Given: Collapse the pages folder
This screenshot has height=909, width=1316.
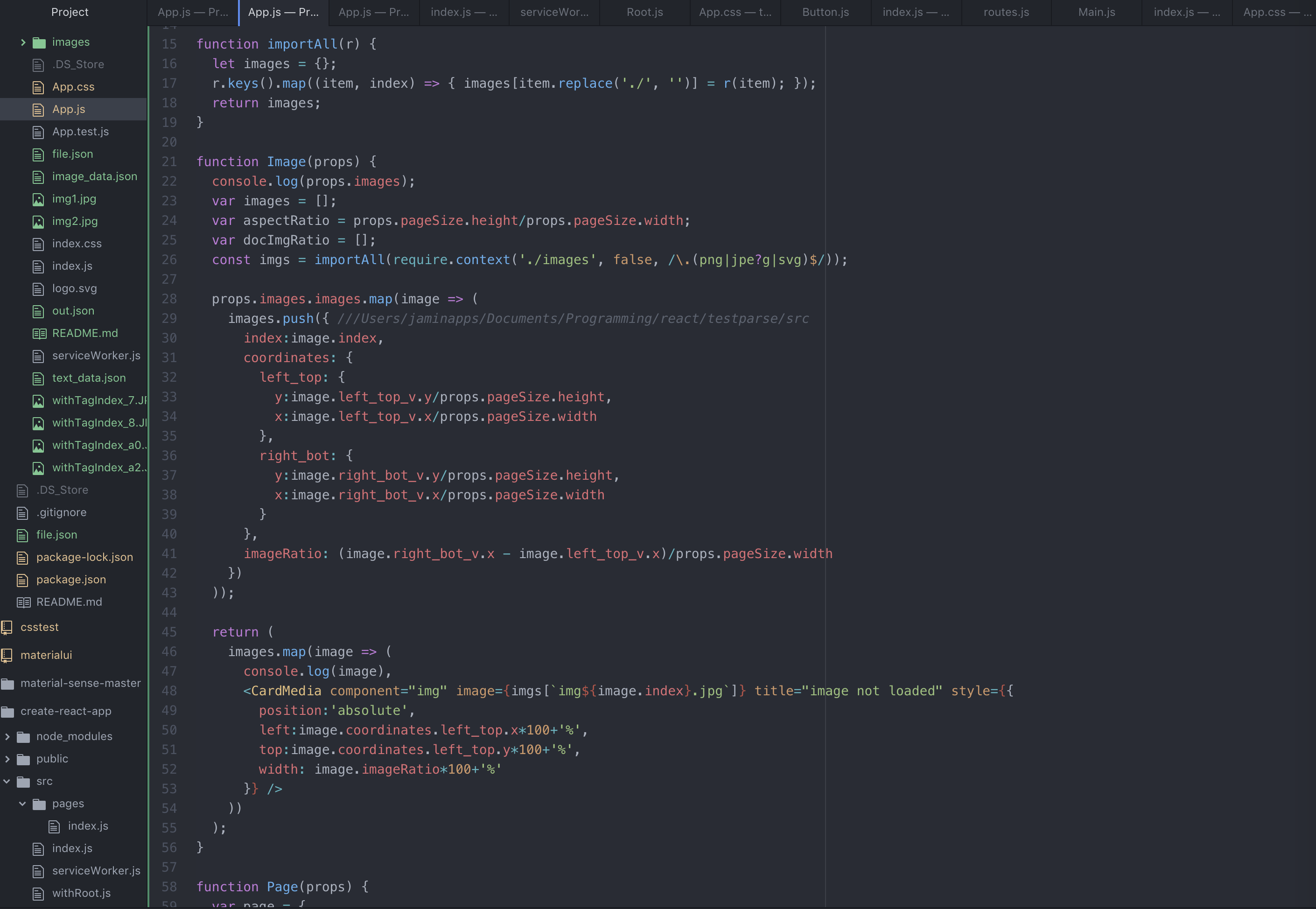Looking at the screenshot, I should pos(23,804).
